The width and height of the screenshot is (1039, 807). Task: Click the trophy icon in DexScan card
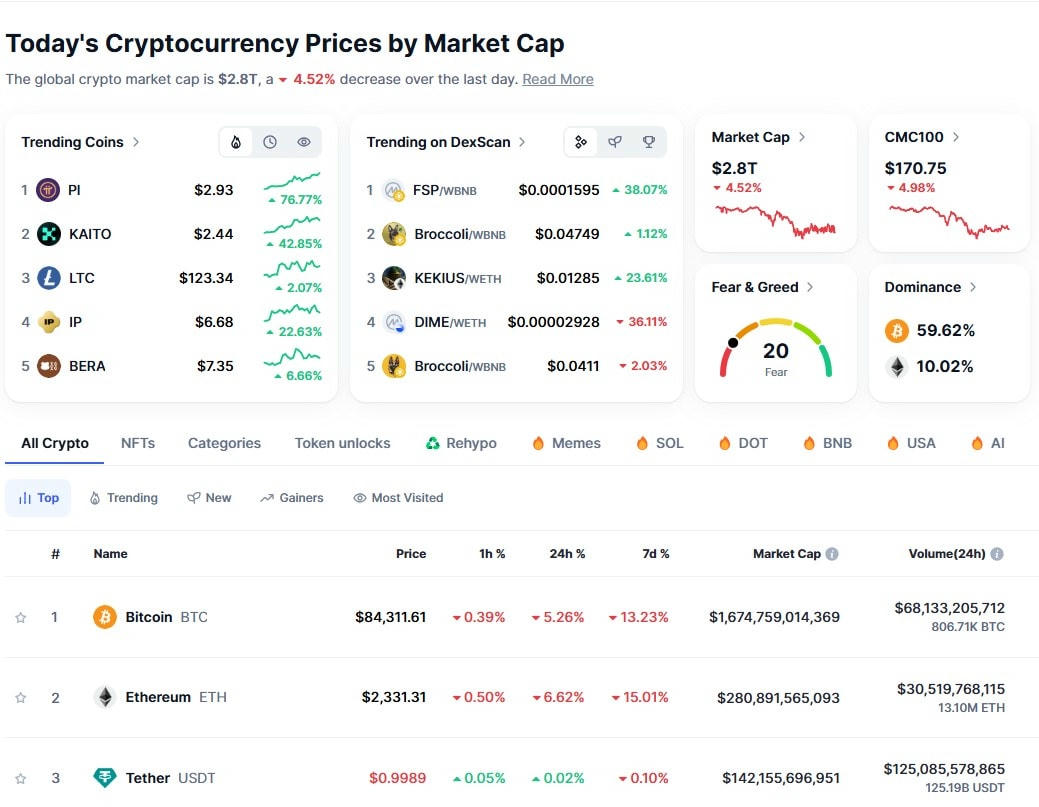649,142
